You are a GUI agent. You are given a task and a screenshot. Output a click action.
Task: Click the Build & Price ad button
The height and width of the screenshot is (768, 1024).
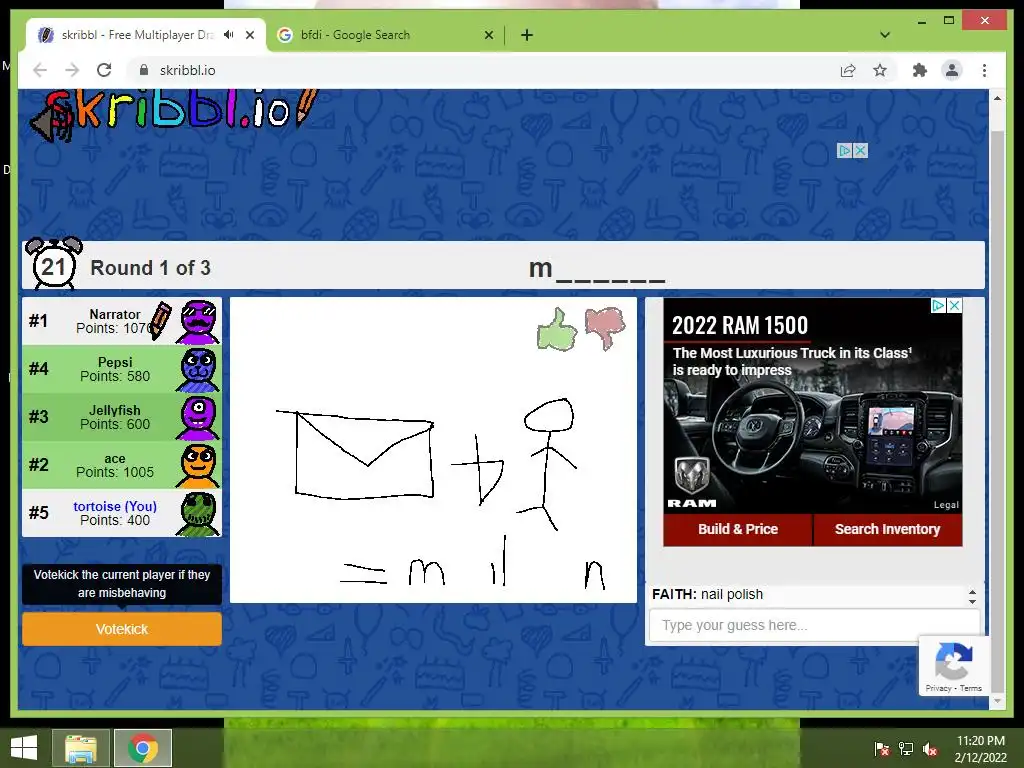coord(738,529)
